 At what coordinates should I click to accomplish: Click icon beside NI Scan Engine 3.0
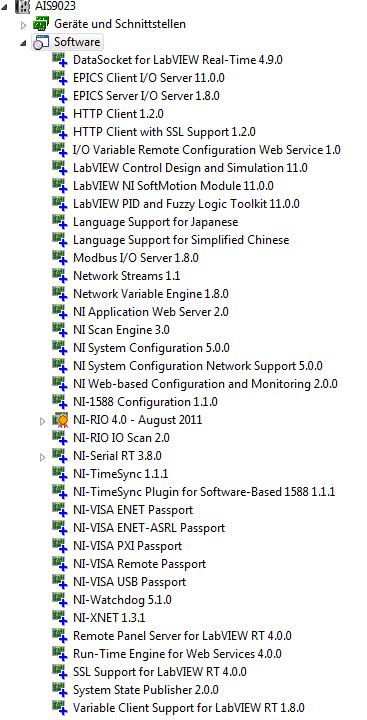[x=60, y=330]
